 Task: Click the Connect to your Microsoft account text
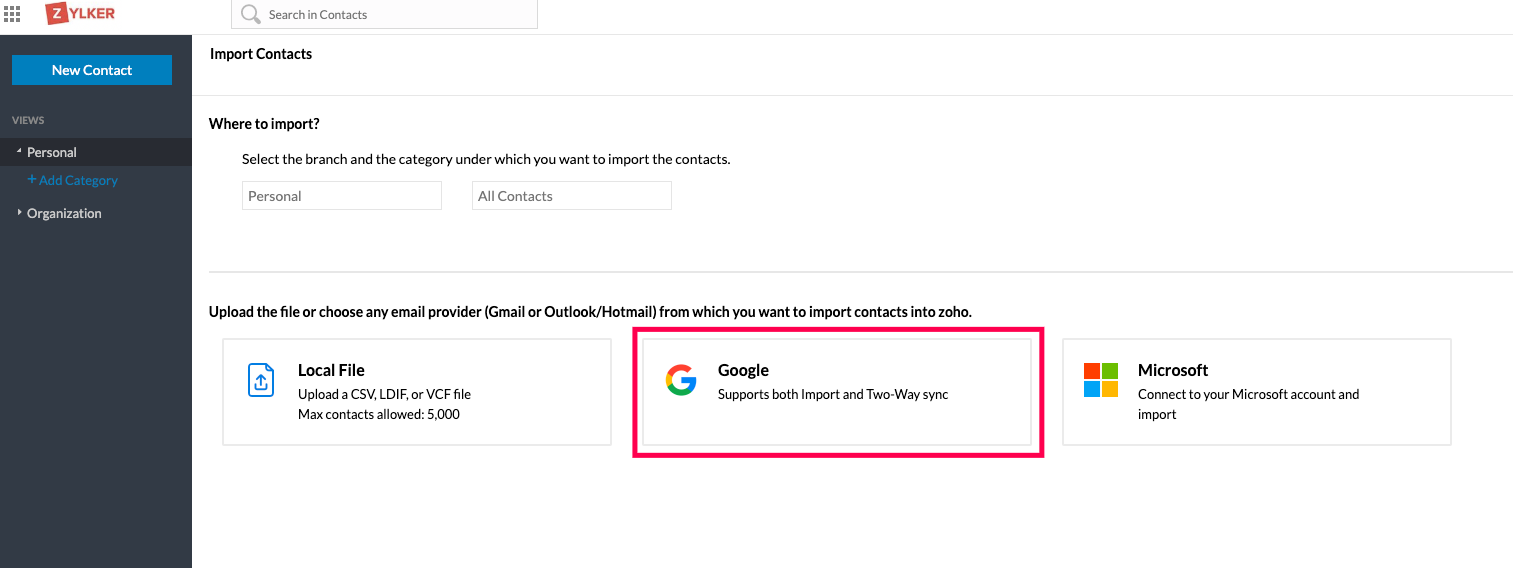coord(1248,394)
